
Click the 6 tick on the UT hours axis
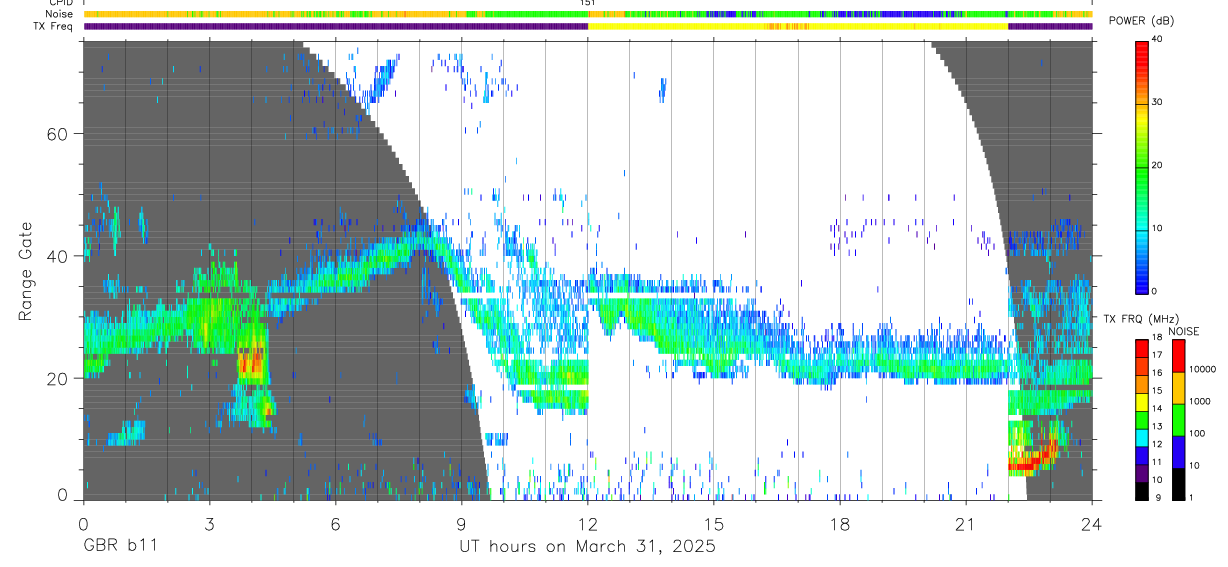point(335,523)
